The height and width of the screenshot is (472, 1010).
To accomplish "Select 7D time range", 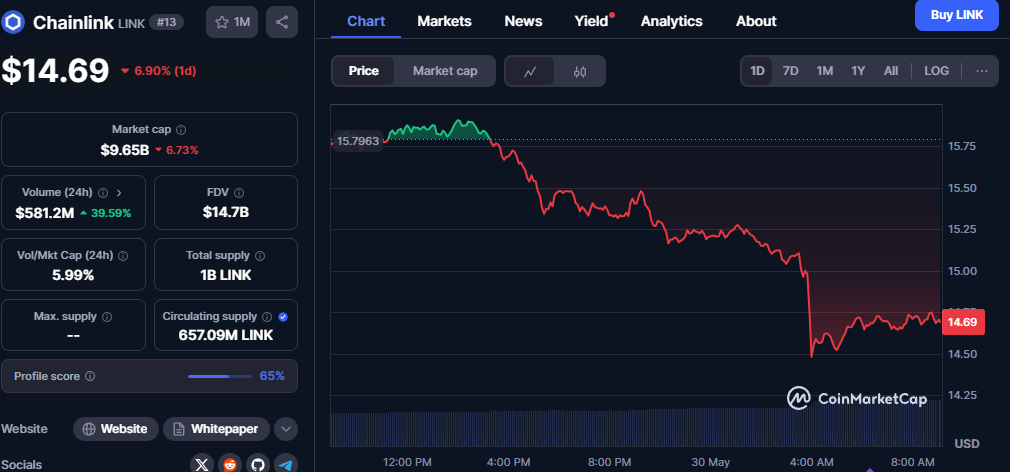I will [x=790, y=71].
